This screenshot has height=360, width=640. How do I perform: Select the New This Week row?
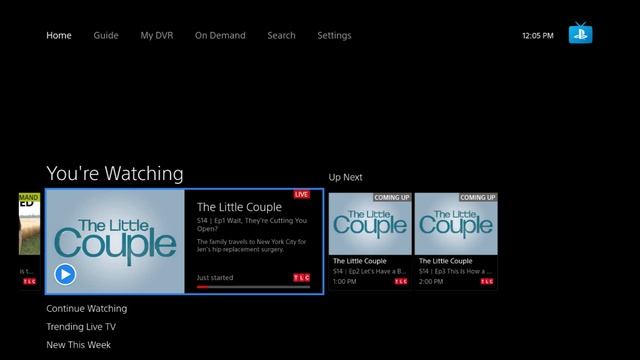(x=78, y=345)
